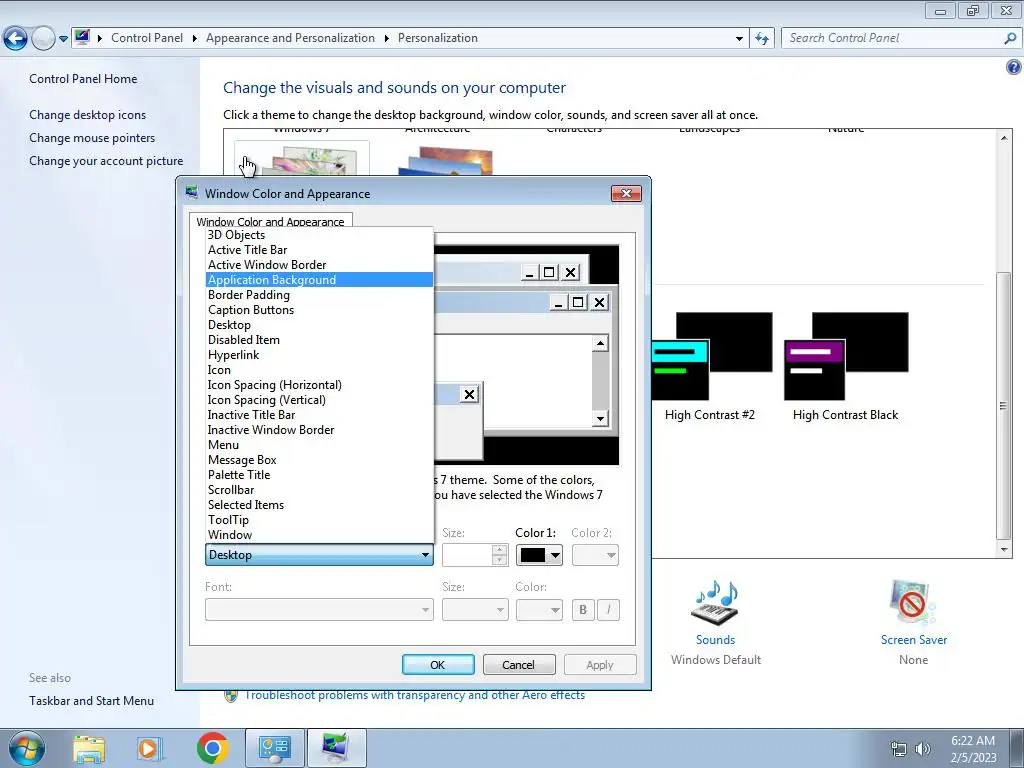Click theme list scroll up arrow
The image size is (1024, 768).
[1004, 138]
